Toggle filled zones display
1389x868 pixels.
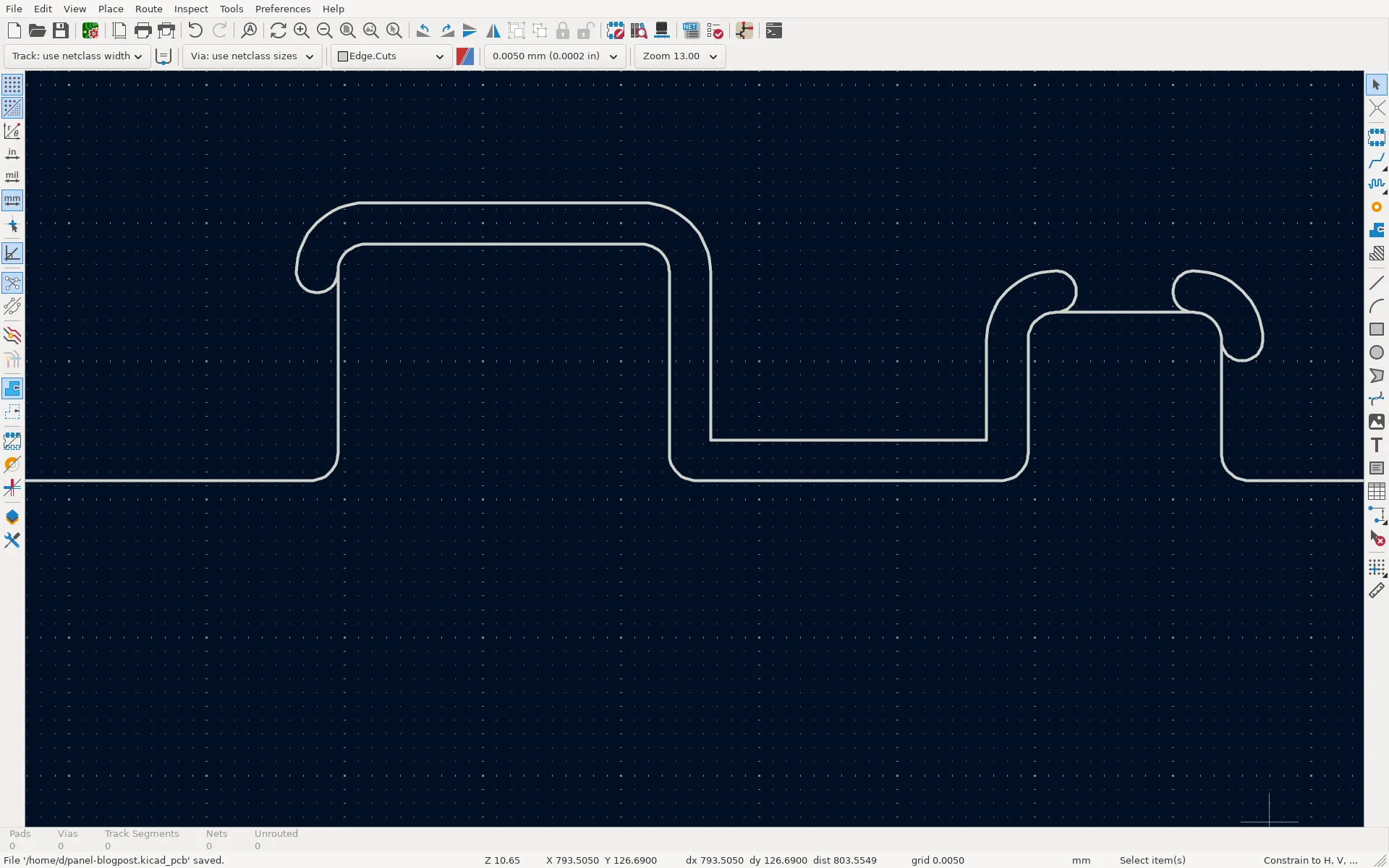tap(12, 388)
